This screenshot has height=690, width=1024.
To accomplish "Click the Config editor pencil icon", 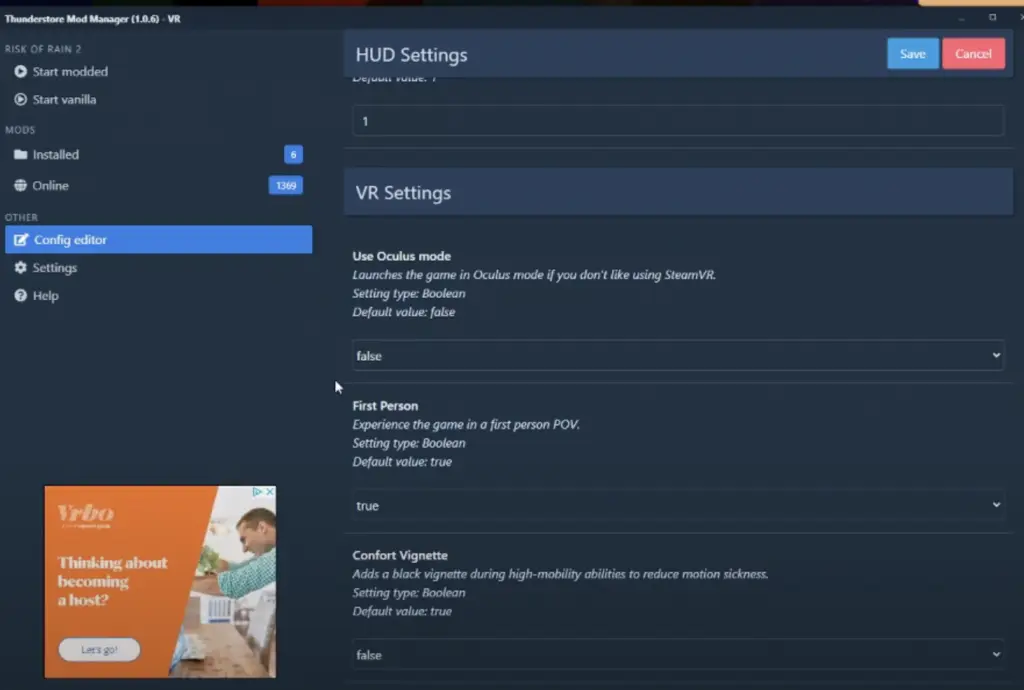I will point(21,240).
